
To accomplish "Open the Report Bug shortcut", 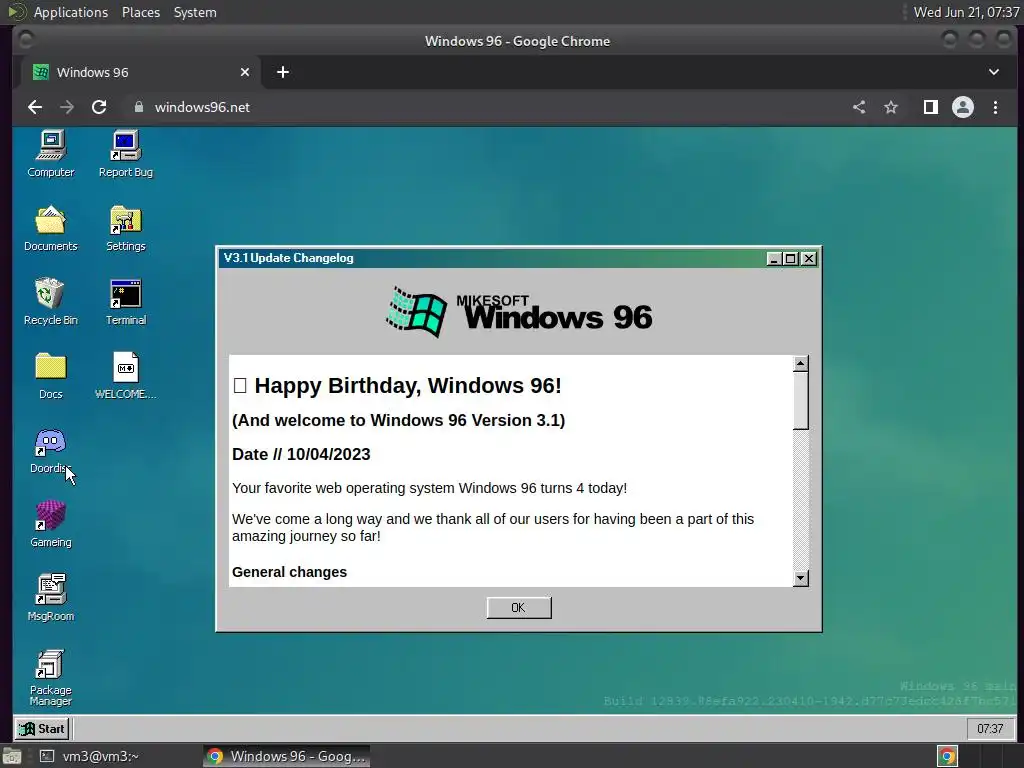I will coord(125,154).
